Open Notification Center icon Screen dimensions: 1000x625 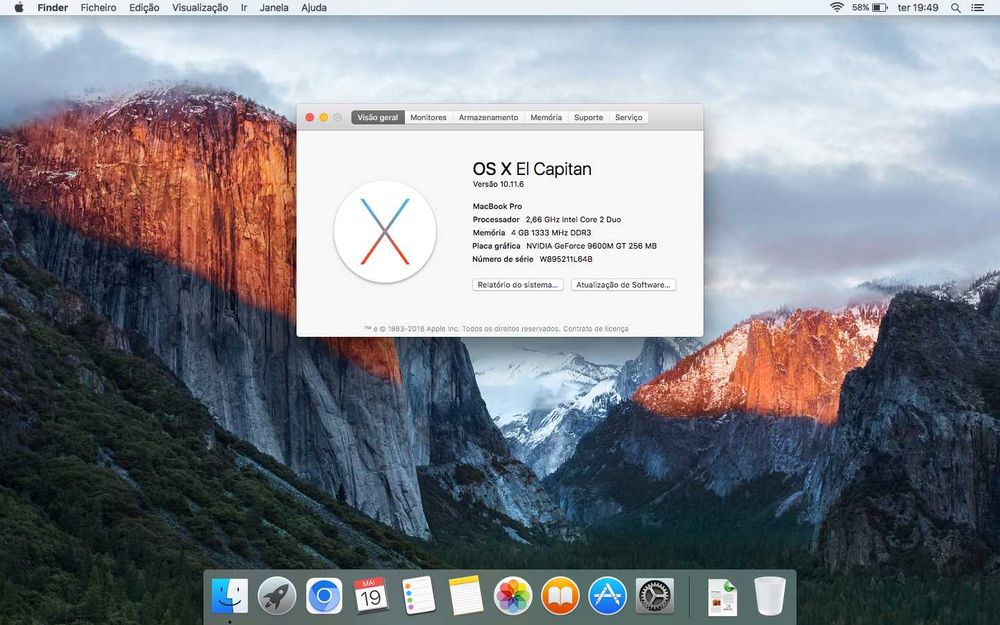(977, 8)
